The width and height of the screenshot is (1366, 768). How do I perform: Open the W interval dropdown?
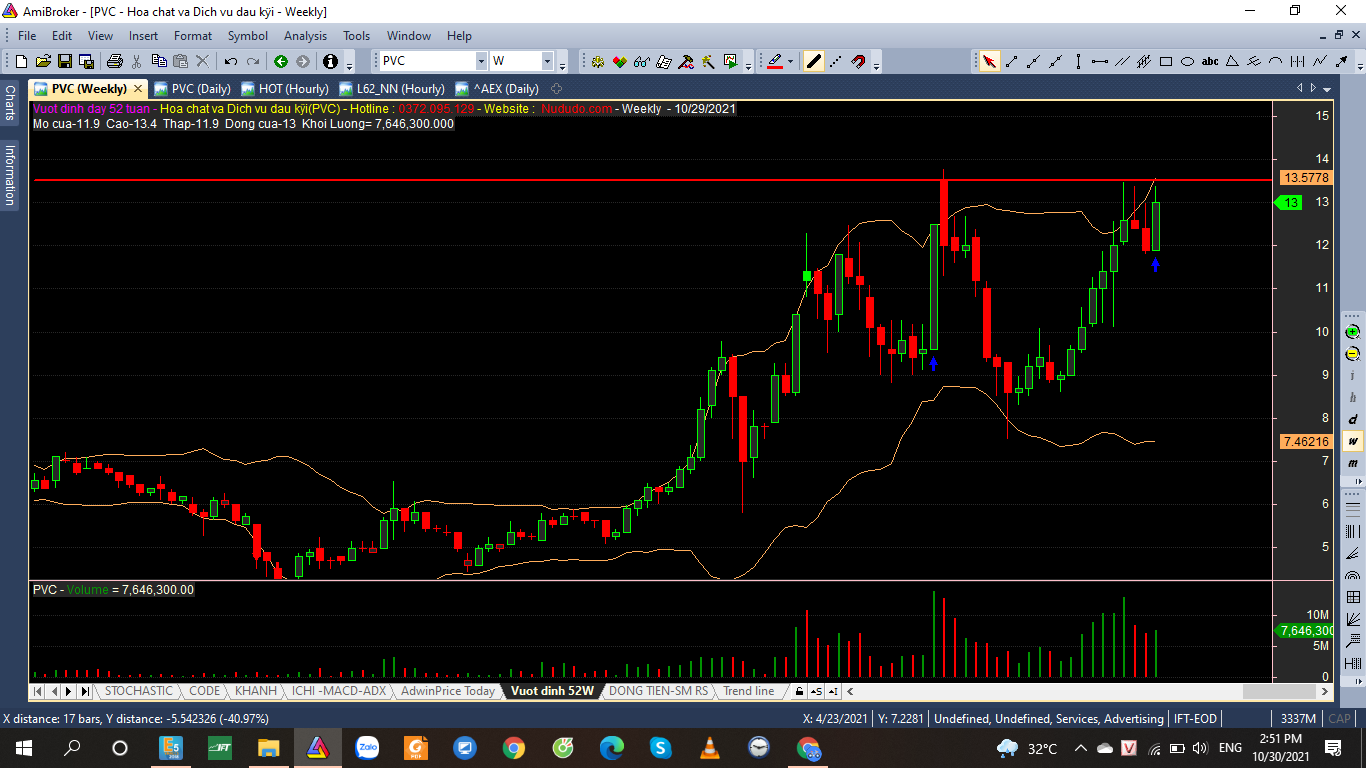pyautogui.click(x=547, y=61)
